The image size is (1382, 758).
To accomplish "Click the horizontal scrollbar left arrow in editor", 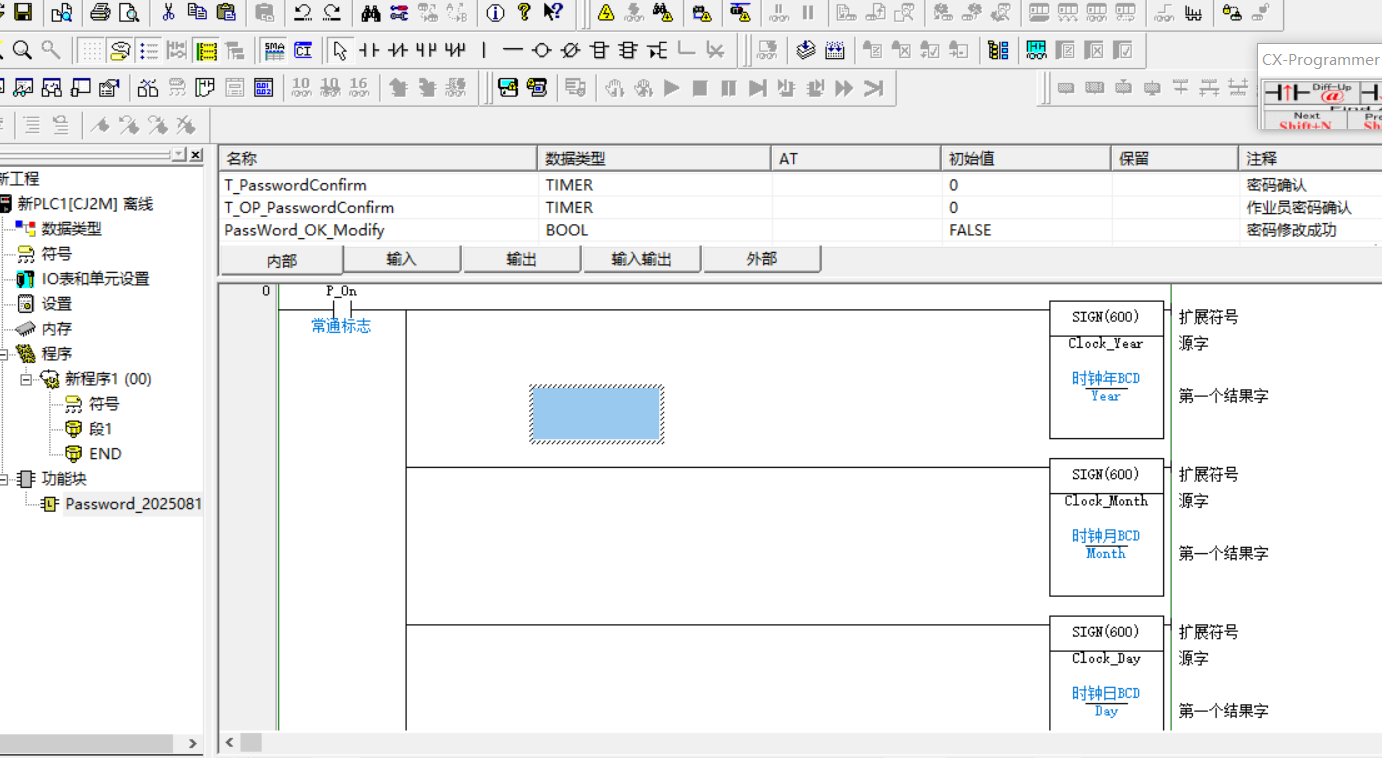I will [230, 742].
